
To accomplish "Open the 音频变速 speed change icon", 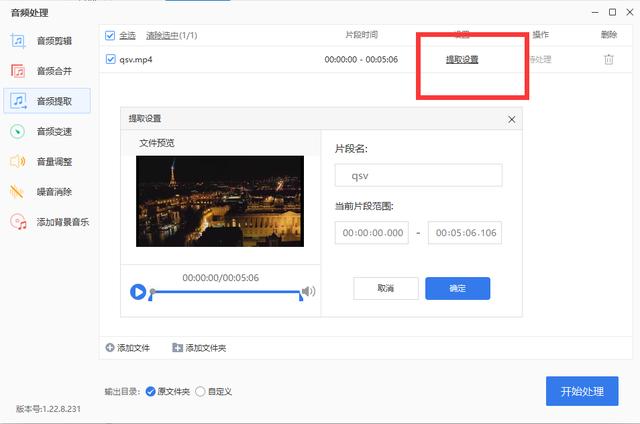I will [17, 131].
